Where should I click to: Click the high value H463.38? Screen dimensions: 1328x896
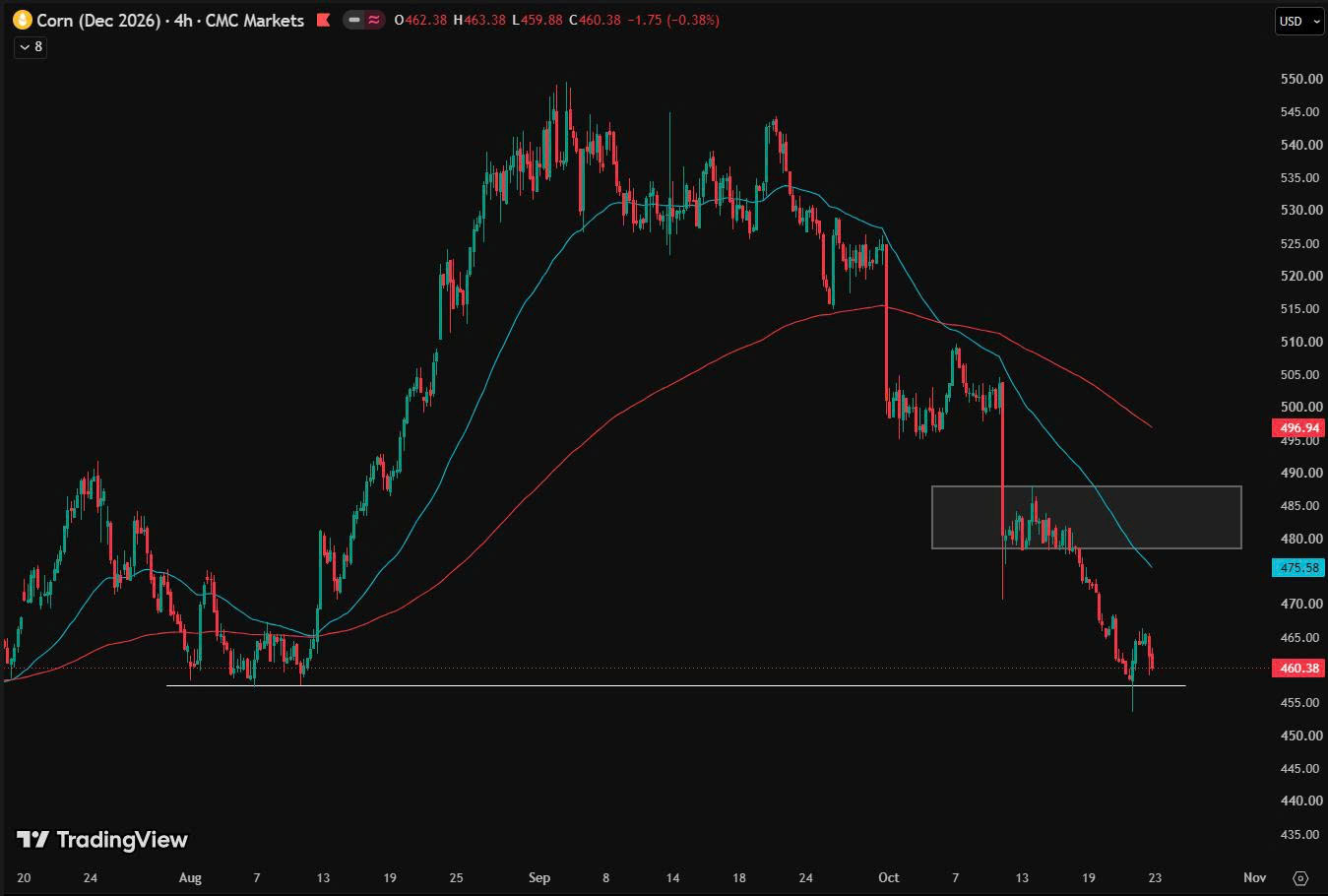click(x=478, y=20)
